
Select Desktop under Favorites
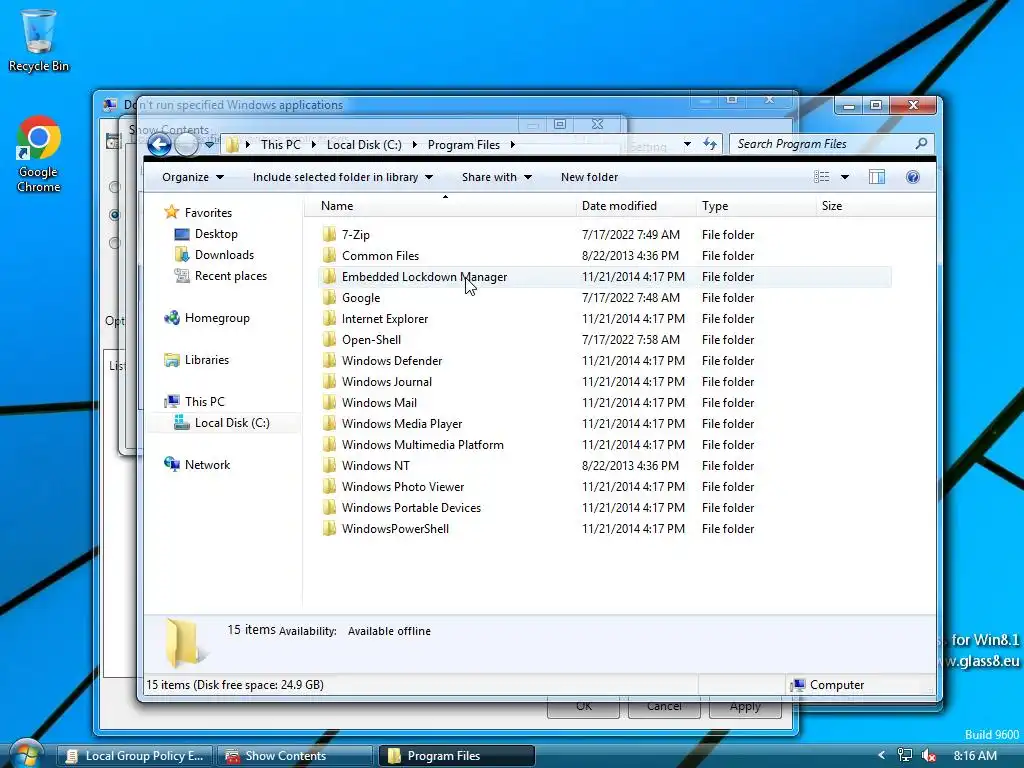(206, 234)
